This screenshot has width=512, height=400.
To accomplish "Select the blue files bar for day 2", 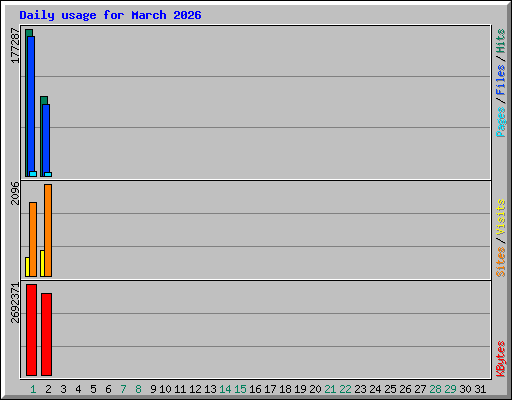I will pos(46,138).
